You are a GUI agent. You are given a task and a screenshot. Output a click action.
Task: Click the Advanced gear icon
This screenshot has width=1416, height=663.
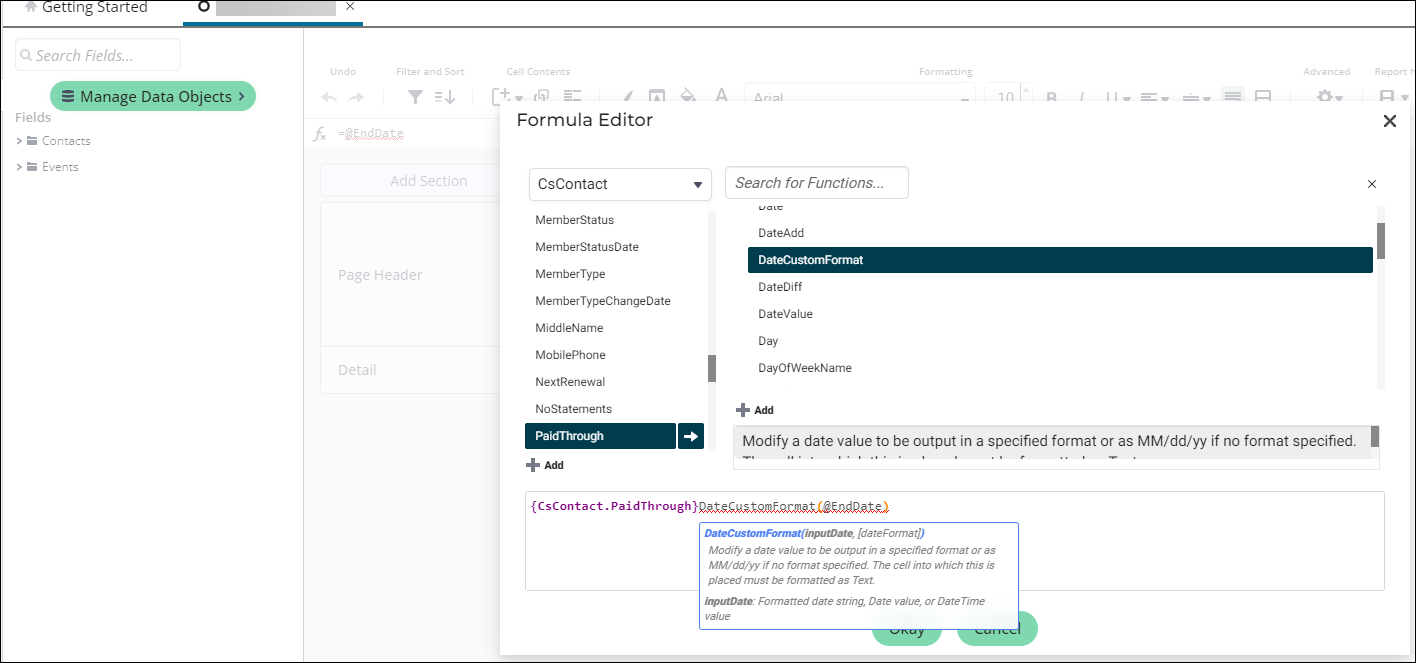1325,97
